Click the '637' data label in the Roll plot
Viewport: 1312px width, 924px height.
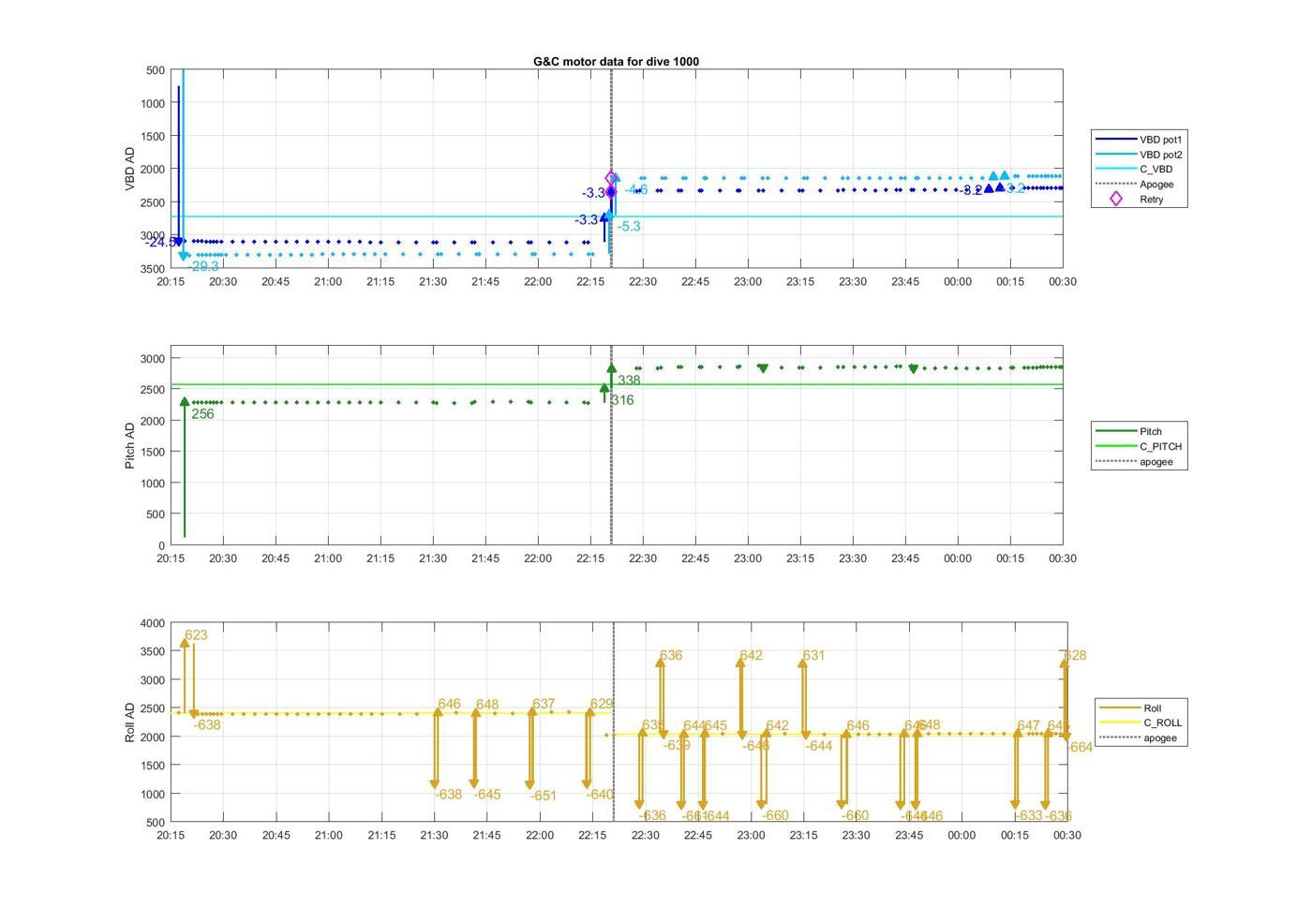544,705
